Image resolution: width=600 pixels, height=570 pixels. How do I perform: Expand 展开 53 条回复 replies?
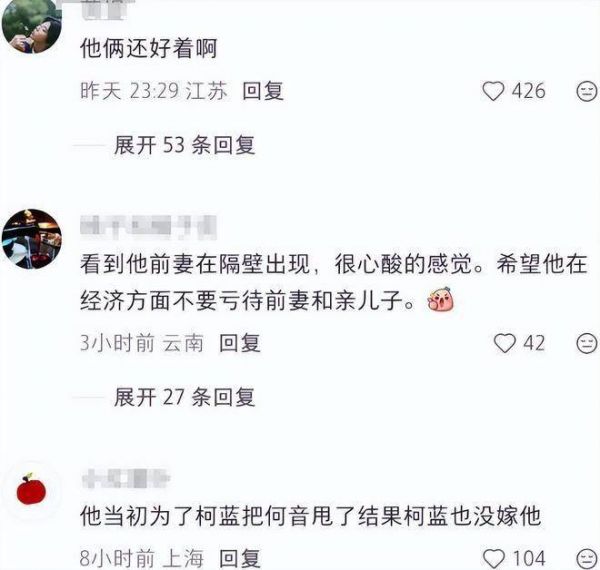[184, 145]
